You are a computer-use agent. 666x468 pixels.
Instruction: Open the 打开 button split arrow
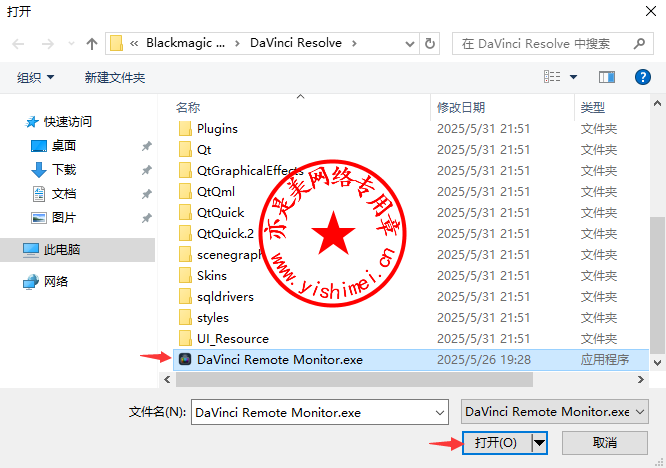(539, 443)
